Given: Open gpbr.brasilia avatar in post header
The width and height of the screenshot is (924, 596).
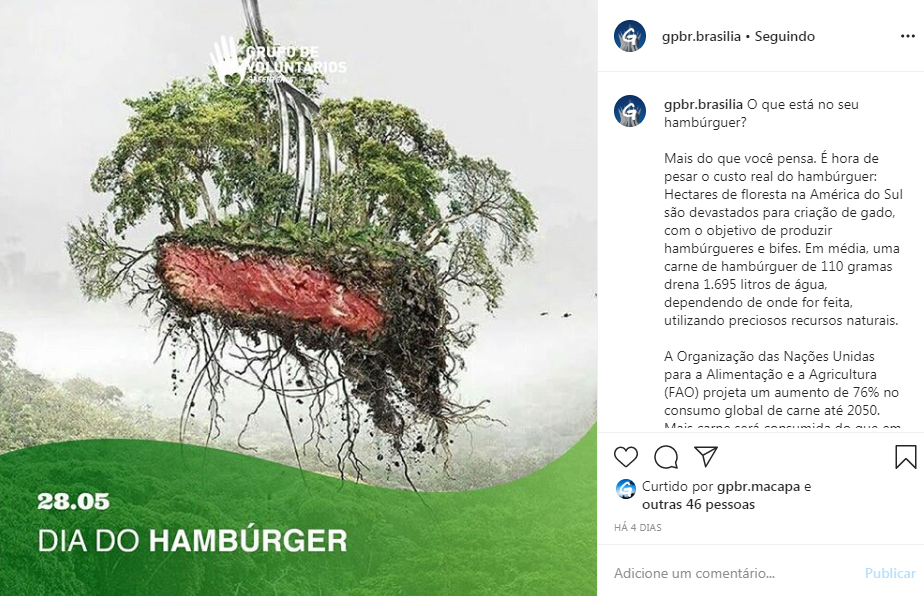Looking at the screenshot, I should point(630,36).
